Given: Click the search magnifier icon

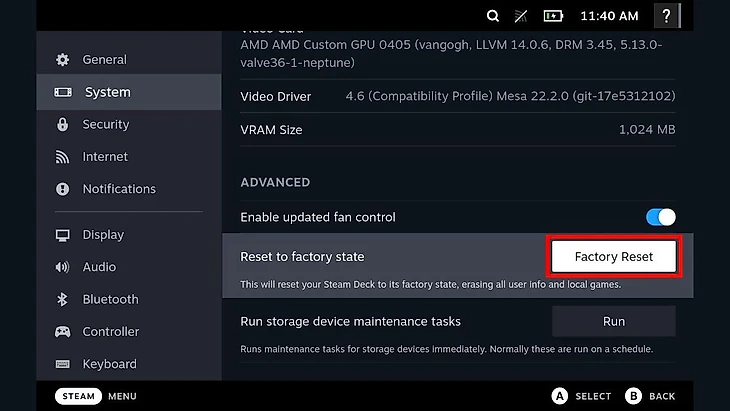Looking at the screenshot, I should (x=493, y=16).
